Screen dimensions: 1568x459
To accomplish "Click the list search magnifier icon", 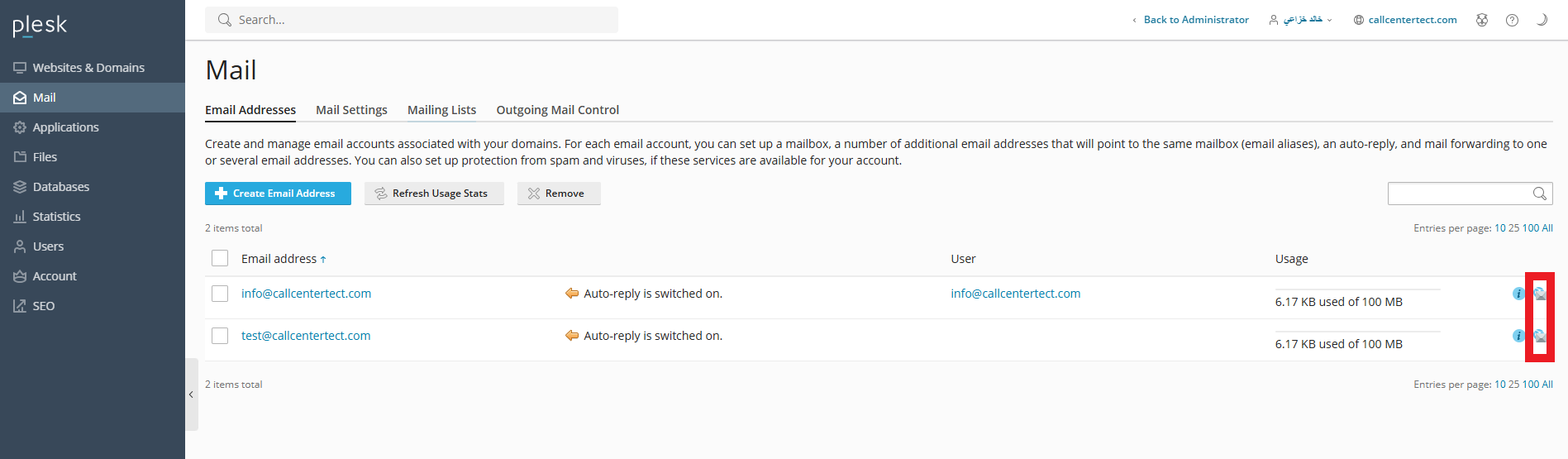I will [x=1539, y=194].
